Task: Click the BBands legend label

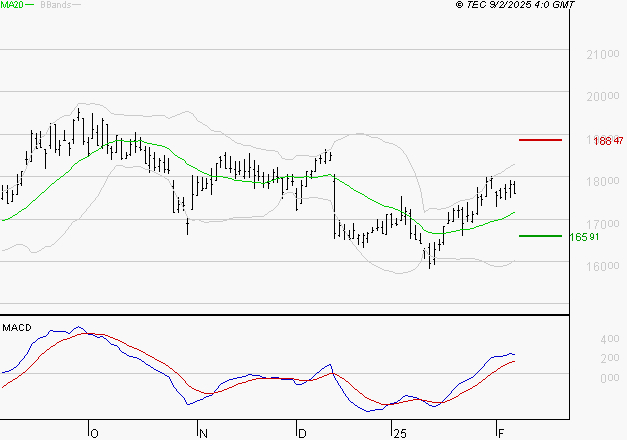Action: (56, 5)
